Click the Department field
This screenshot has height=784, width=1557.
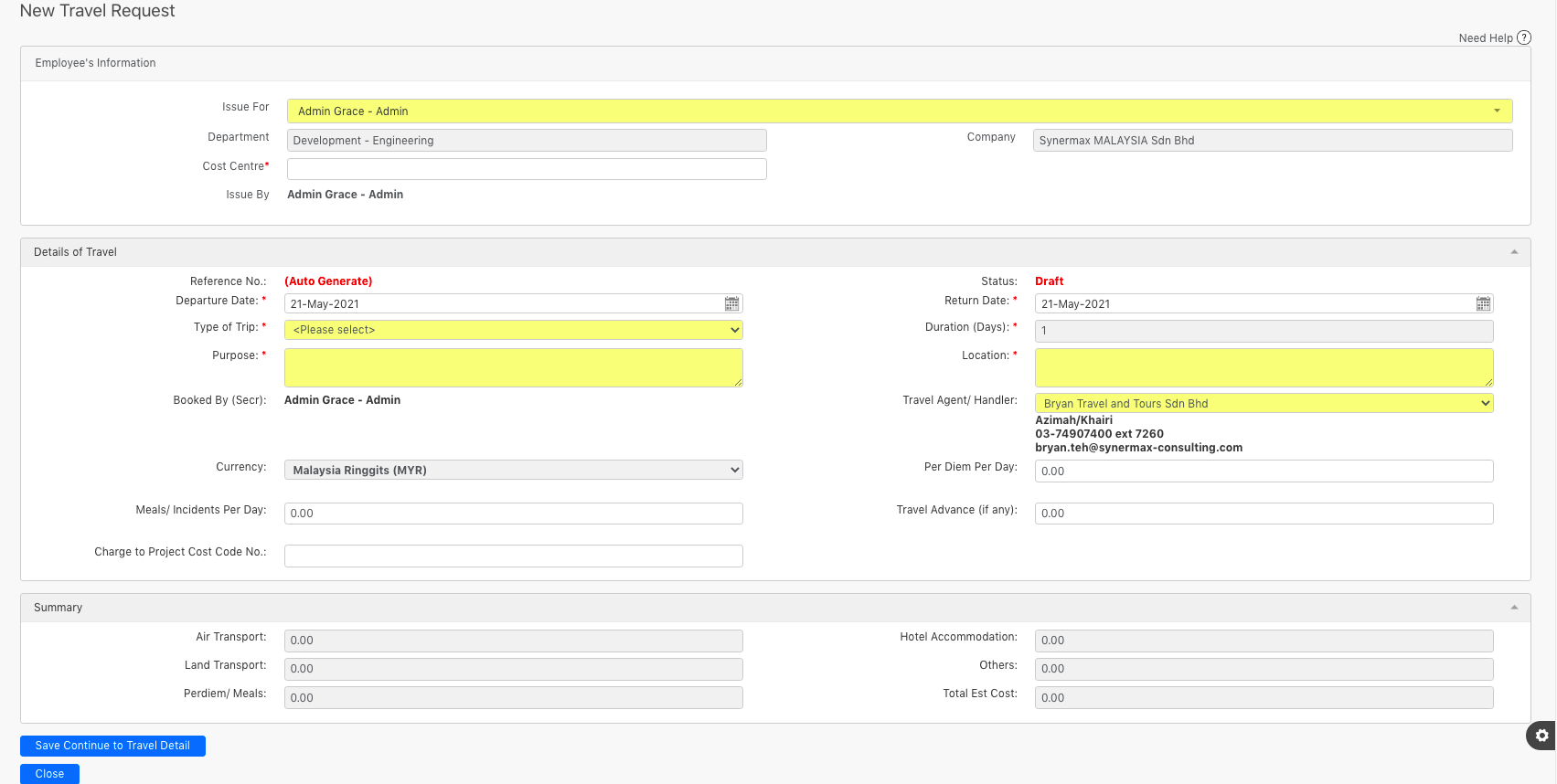point(527,140)
